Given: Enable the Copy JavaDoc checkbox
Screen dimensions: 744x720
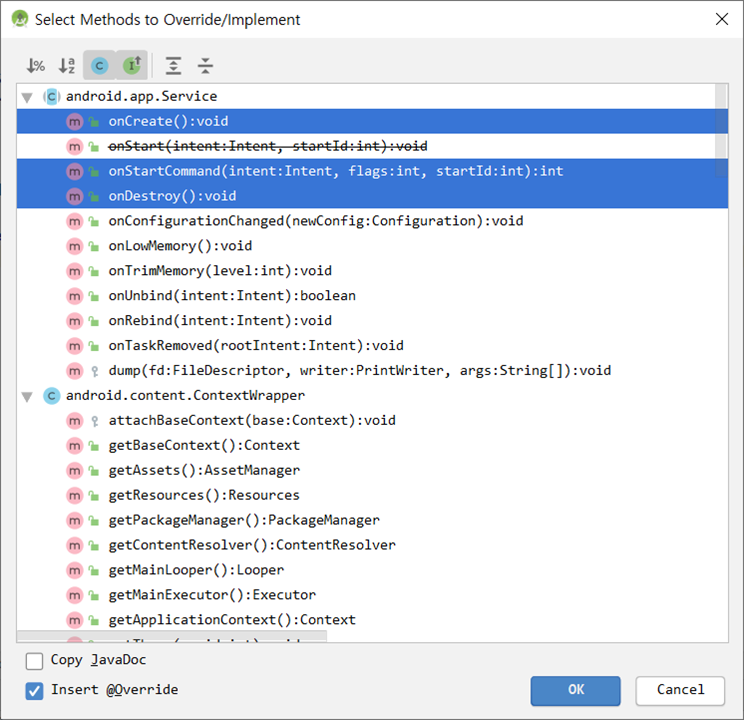Looking at the screenshot, I should pyautogui.click(x=34, y=661).
